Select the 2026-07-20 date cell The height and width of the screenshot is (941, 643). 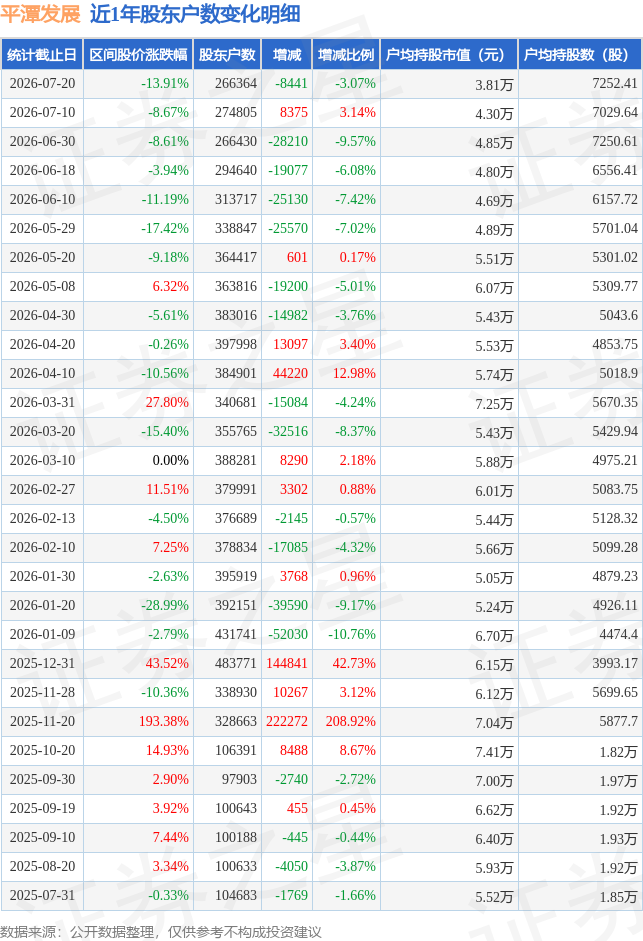click(x=42, y=83)
